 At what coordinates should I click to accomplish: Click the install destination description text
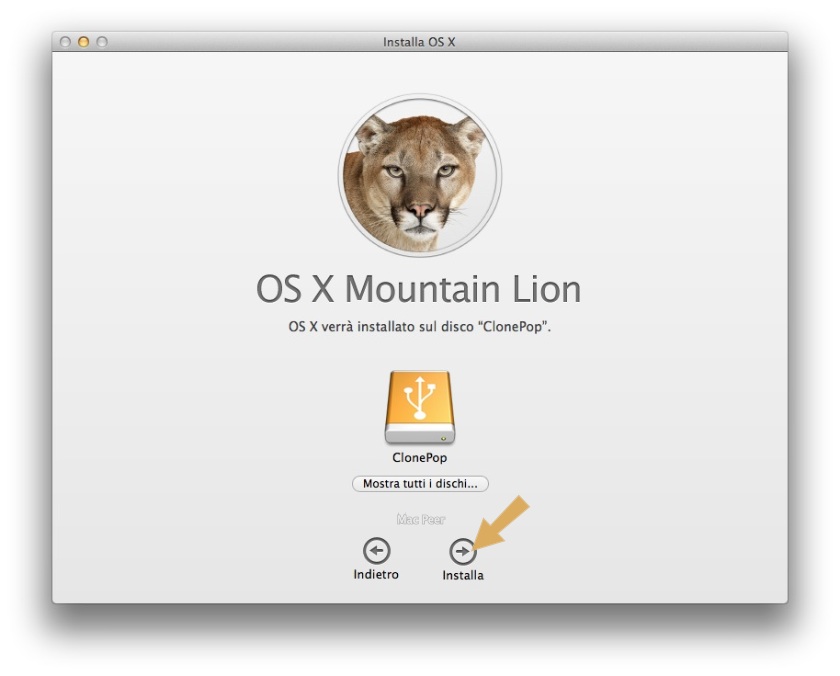(419, 327)
